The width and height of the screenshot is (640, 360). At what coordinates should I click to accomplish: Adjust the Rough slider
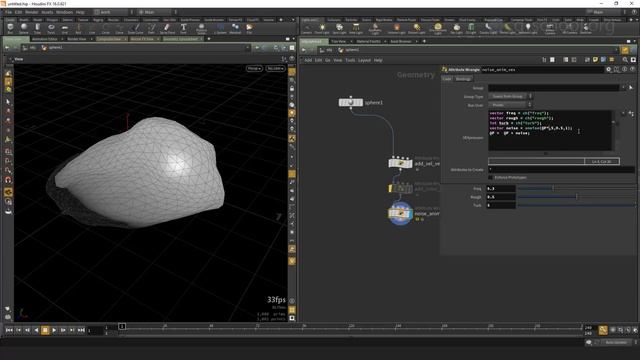tap(577, 197)
